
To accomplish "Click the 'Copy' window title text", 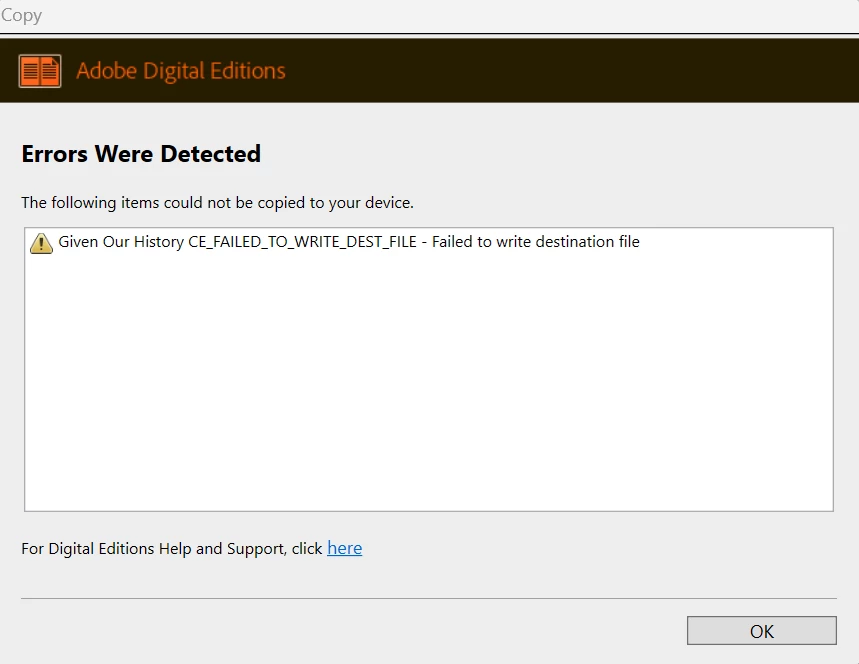I will (x=21, y=15).
